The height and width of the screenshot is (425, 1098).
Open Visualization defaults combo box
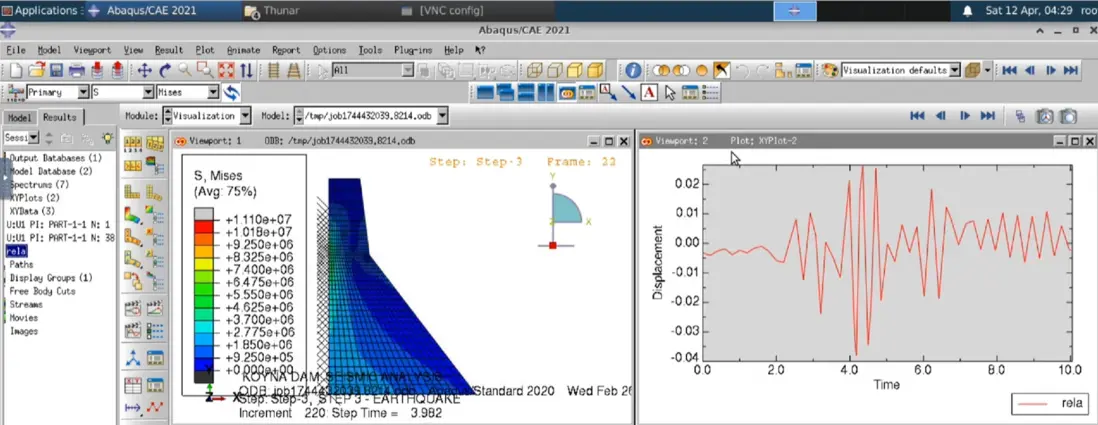pos(954,71)
